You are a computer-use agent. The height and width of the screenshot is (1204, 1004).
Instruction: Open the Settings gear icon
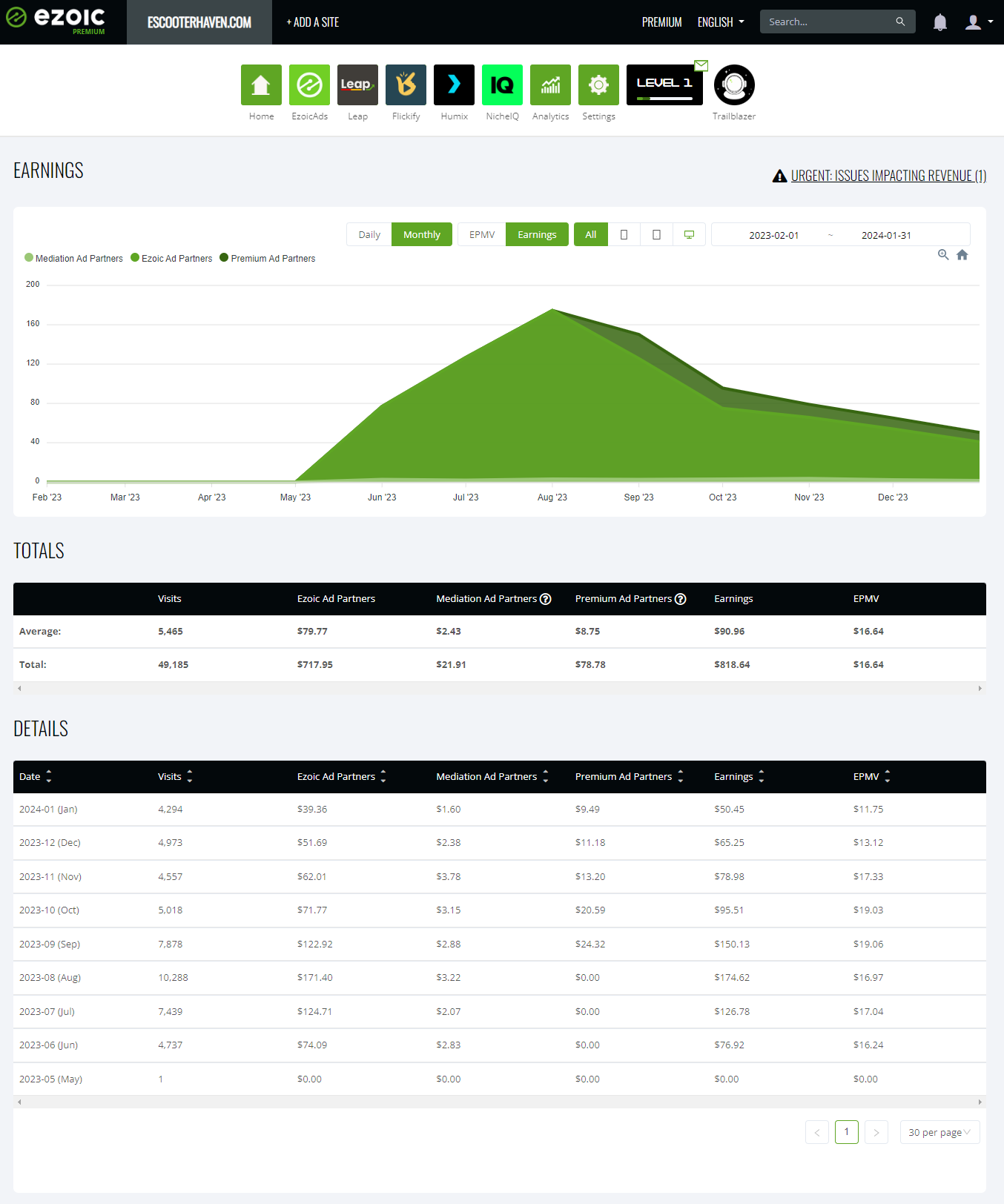pyautogui.click(x=598, y=85)
